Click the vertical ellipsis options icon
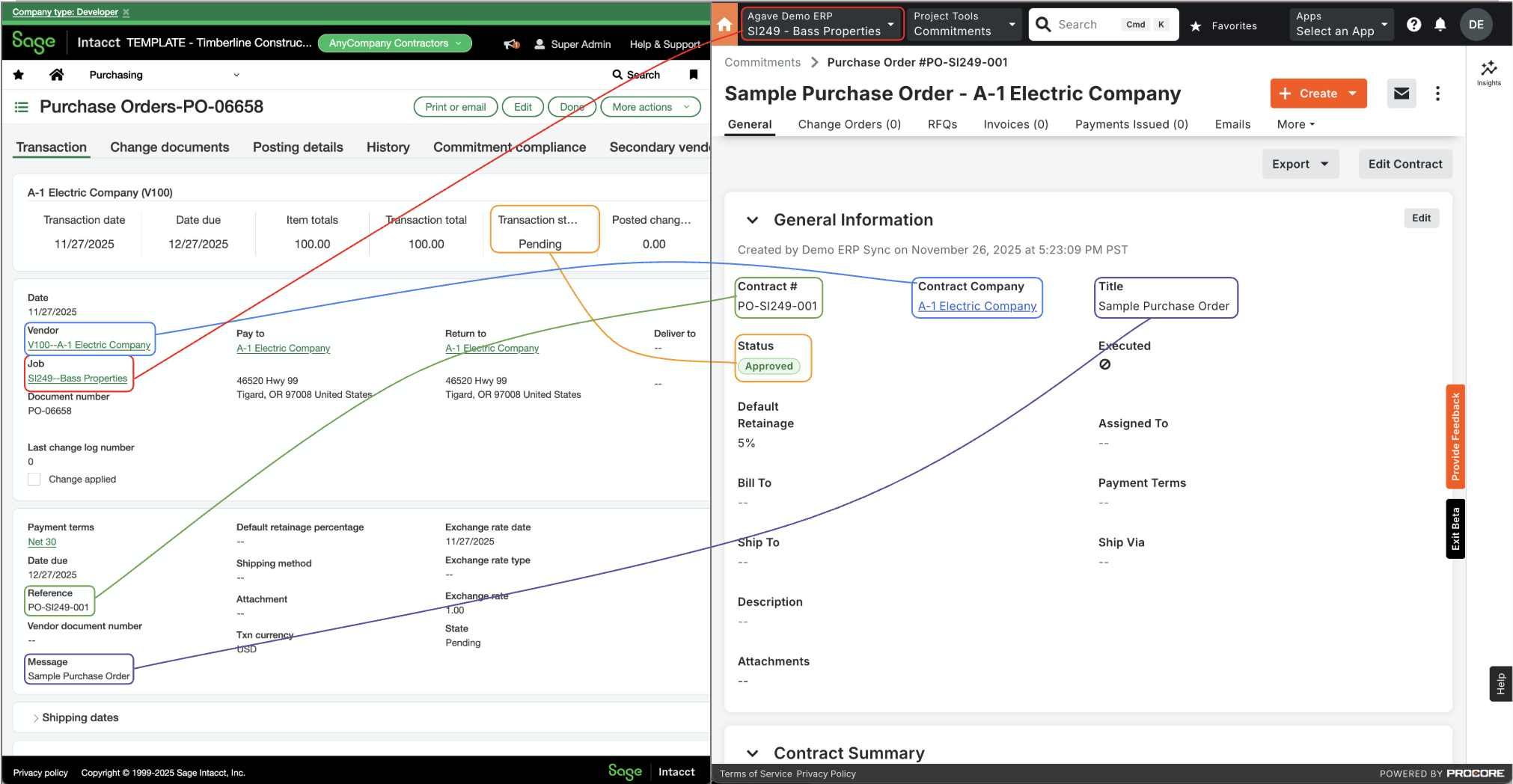The image size is (1513, 784). coord(1437,94)
